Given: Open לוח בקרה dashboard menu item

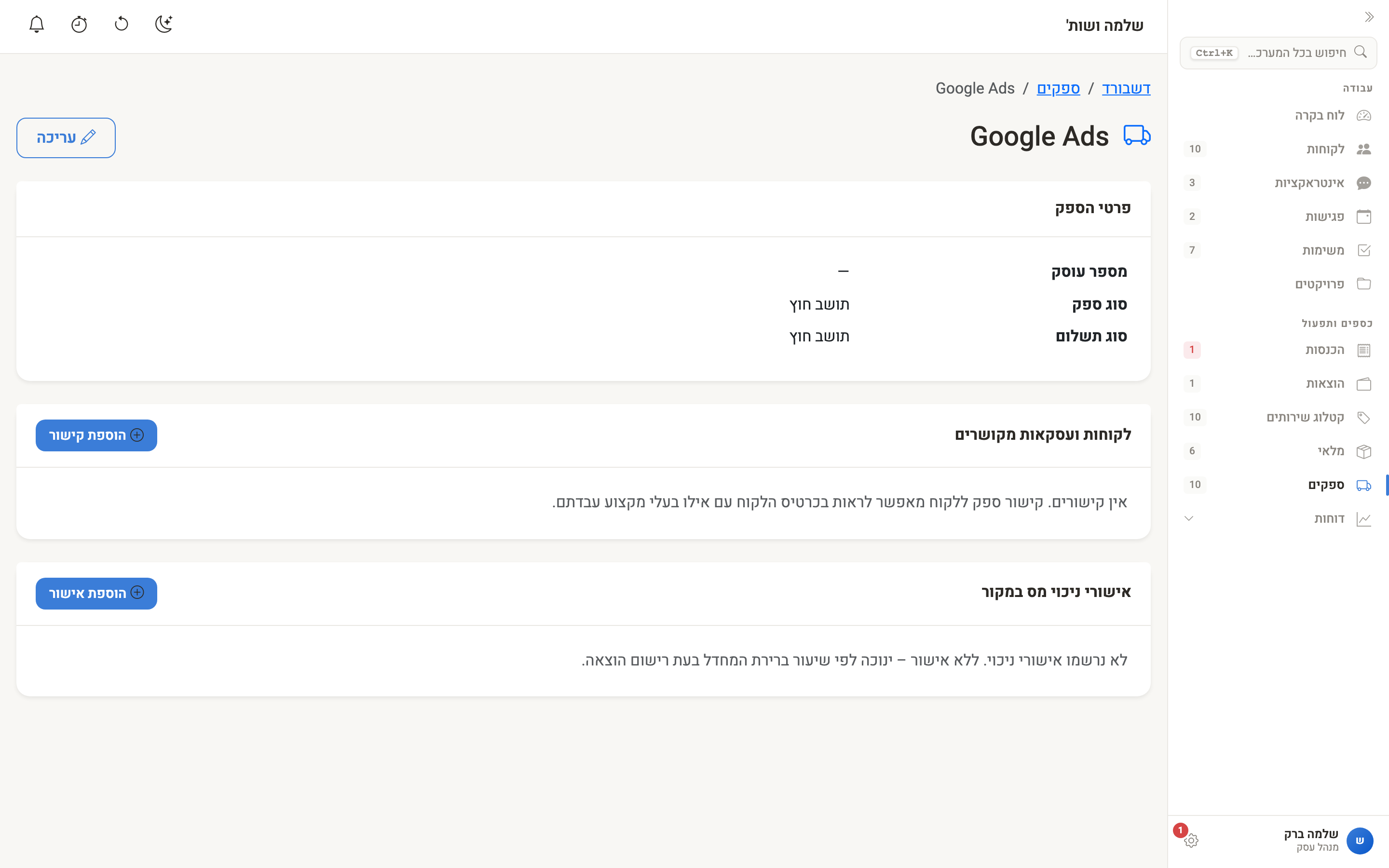Looking at the screenshot, I should tap(1278, 115).
